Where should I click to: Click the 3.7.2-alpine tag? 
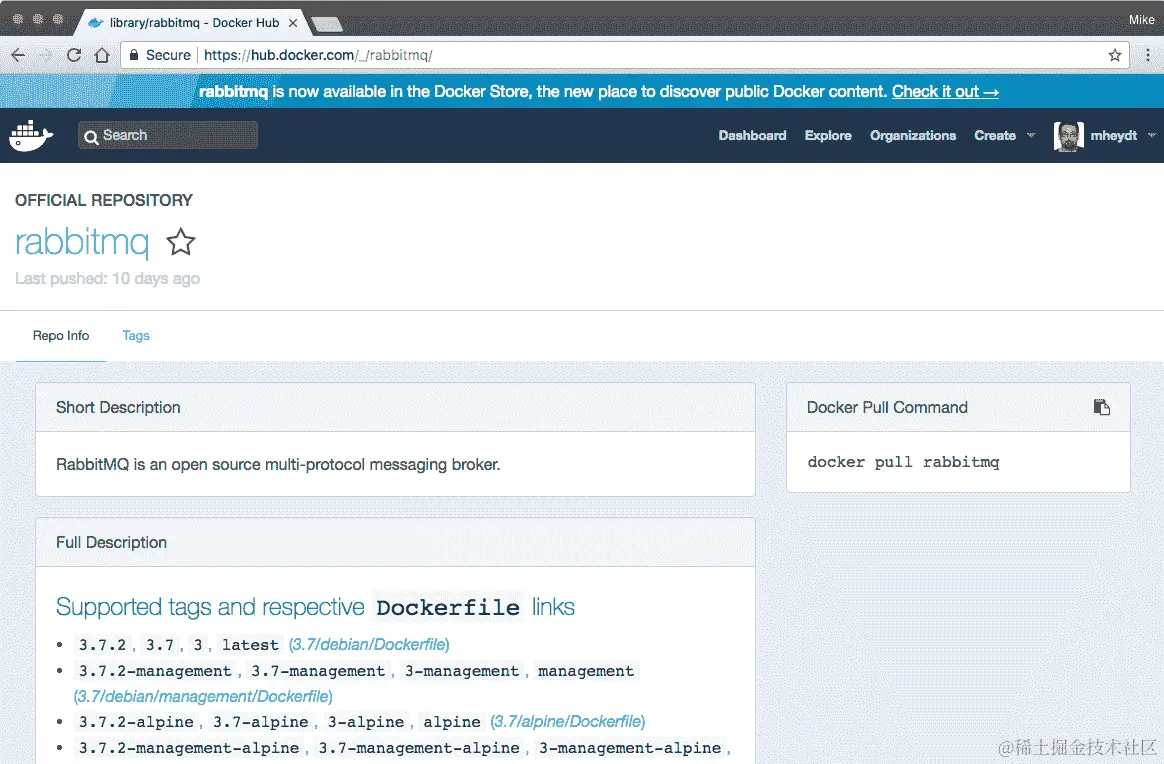(x=136, y=722)
